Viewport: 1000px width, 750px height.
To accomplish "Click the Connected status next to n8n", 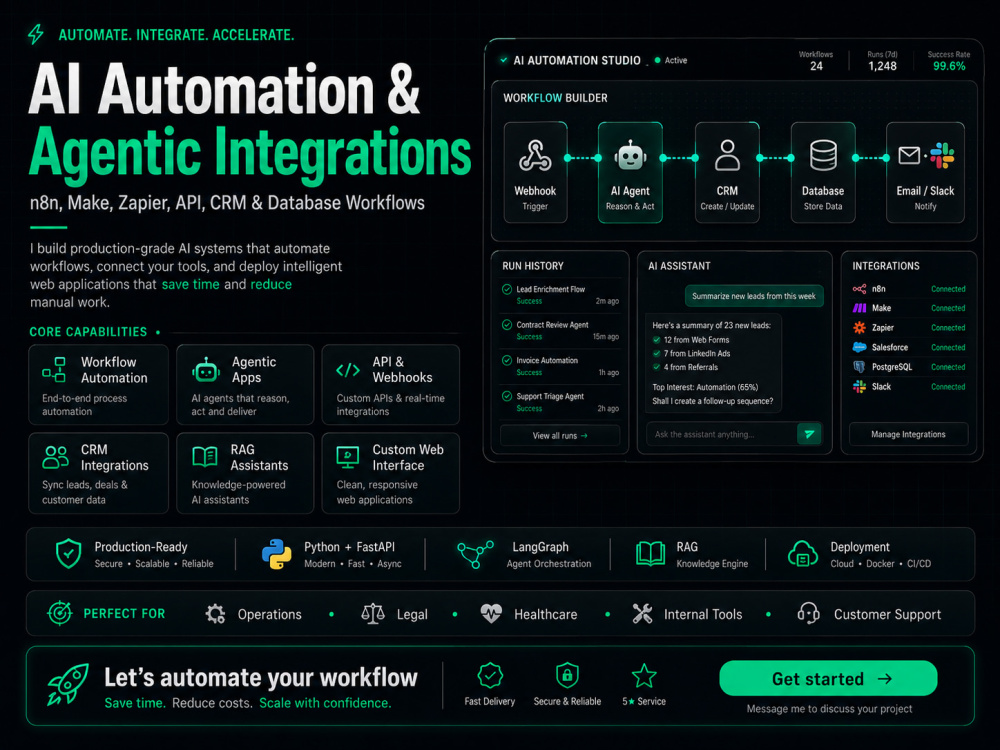I will tap(948, 289).
